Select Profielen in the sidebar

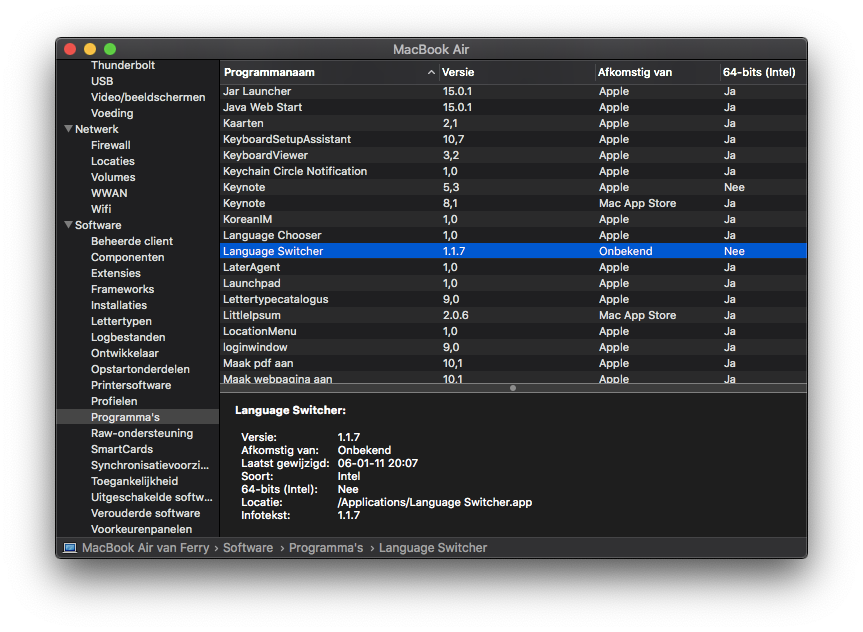[114, 400]
